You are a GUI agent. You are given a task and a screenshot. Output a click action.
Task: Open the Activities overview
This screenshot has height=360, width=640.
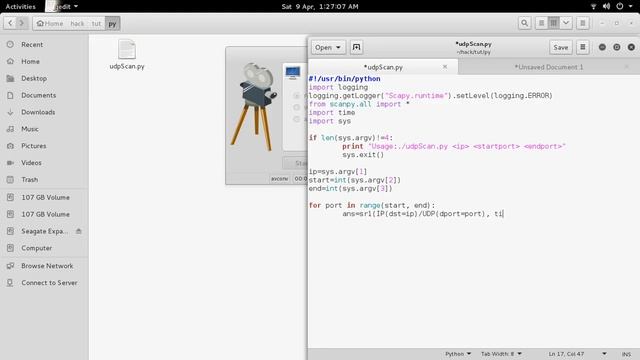pos(20,6)
